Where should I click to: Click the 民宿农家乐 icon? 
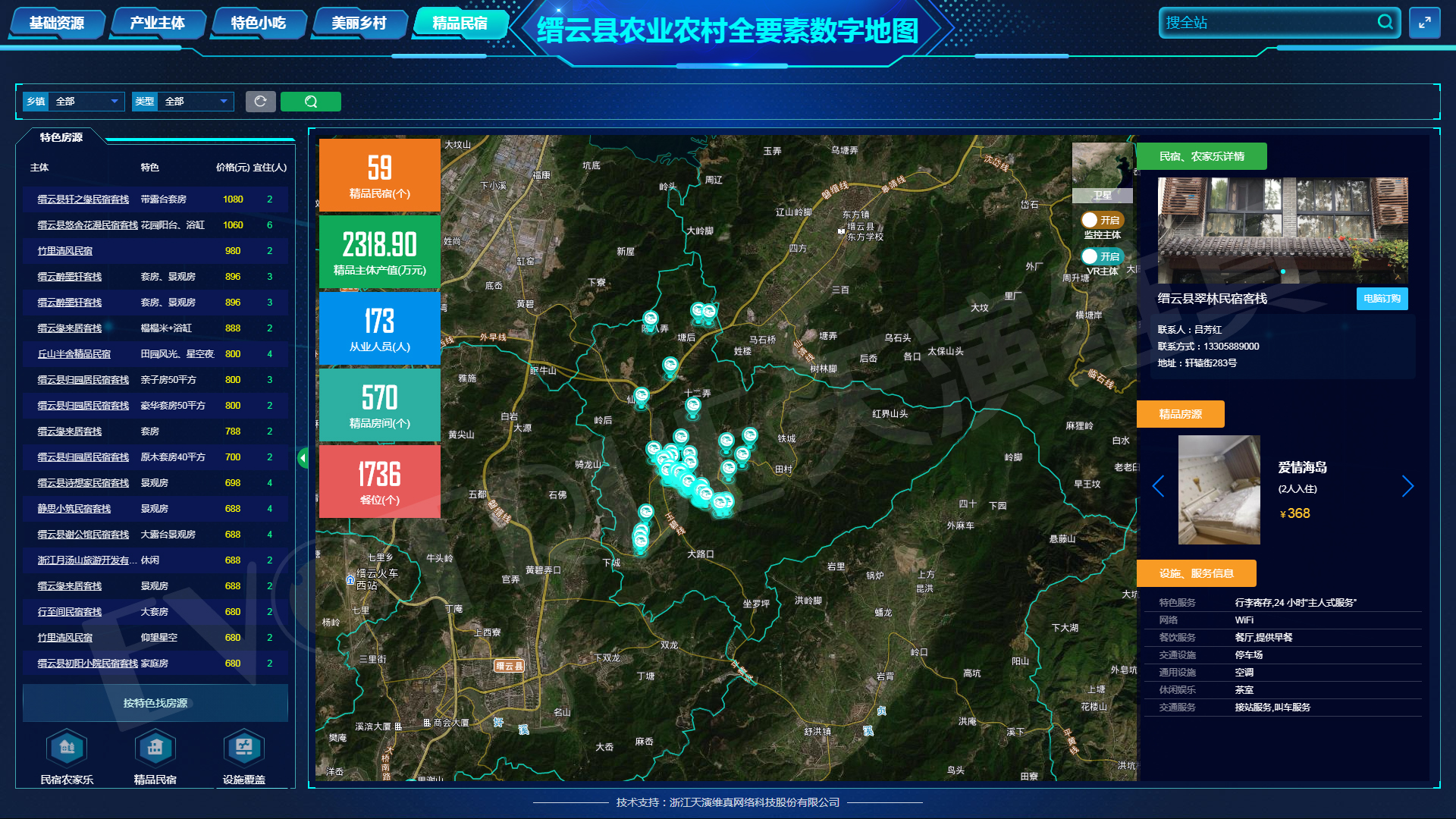[67, 748]
